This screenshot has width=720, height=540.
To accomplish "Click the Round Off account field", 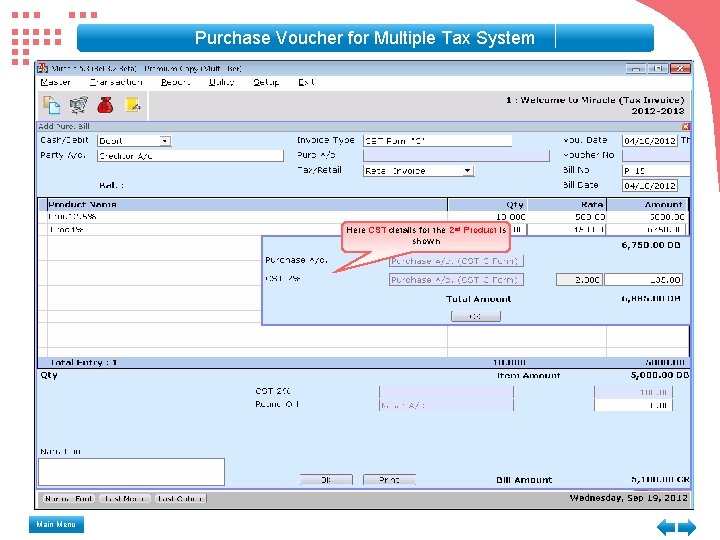I will pyautogui.click(x=446, y=405).
